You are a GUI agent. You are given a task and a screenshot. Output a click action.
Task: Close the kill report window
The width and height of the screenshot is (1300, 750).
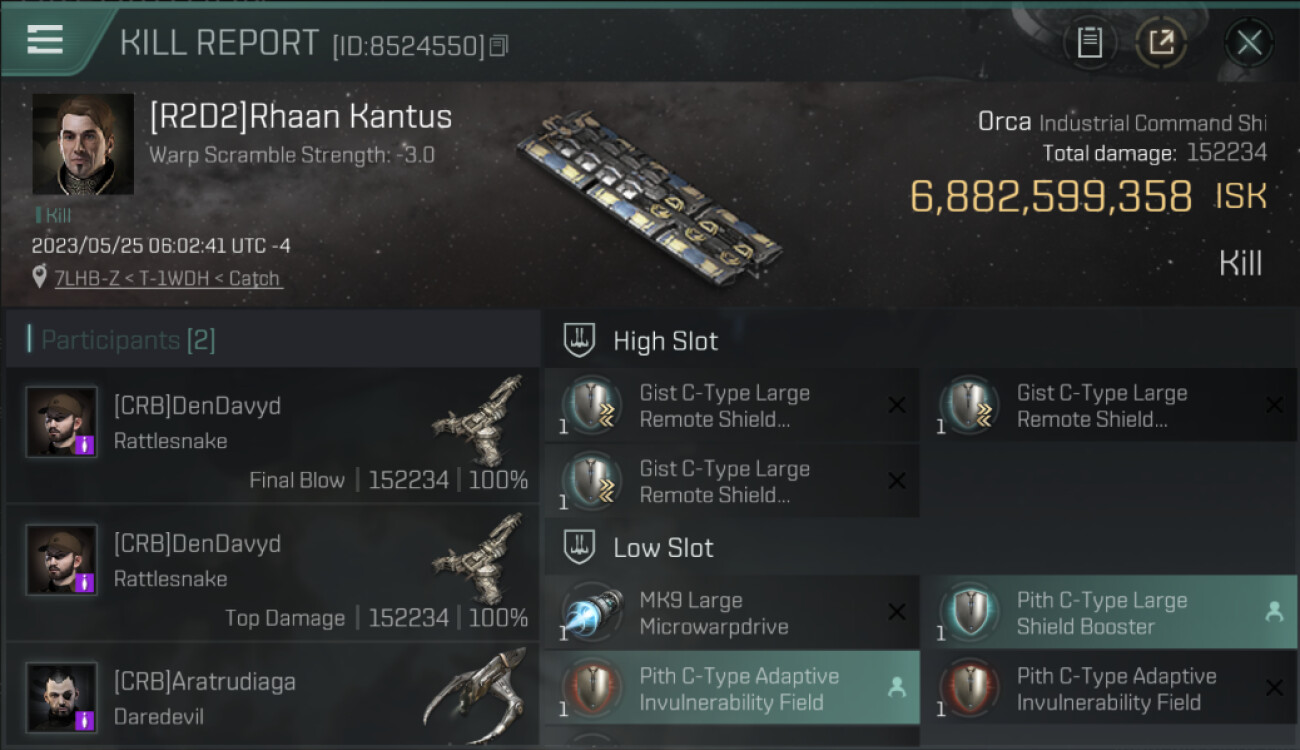click(1249, 42)
